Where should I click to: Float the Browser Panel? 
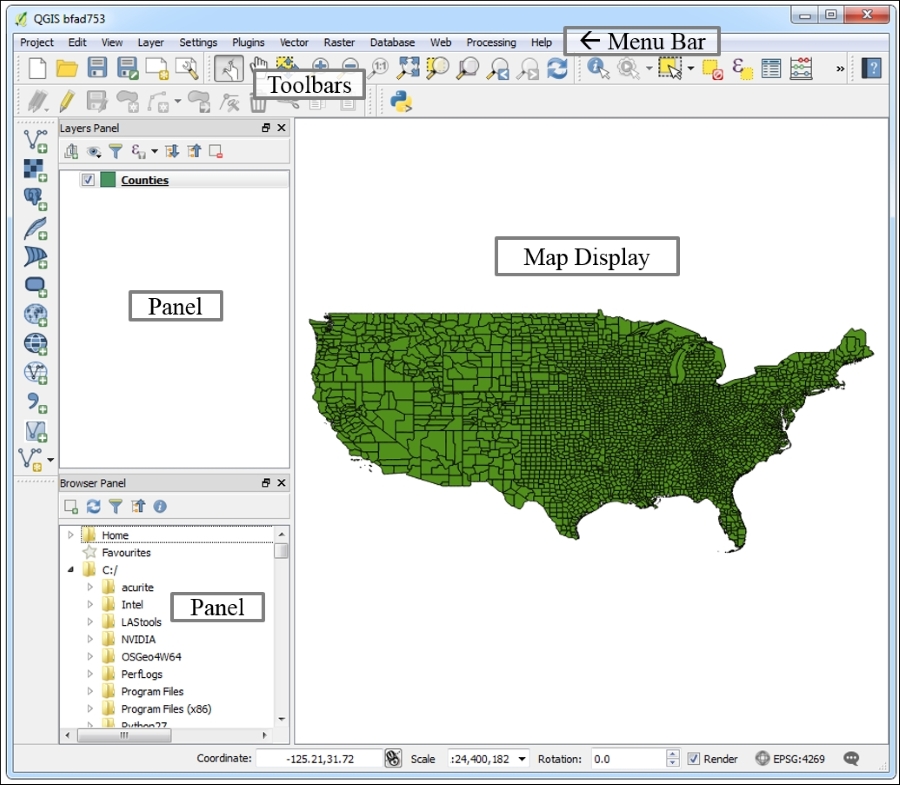[266, 483]
